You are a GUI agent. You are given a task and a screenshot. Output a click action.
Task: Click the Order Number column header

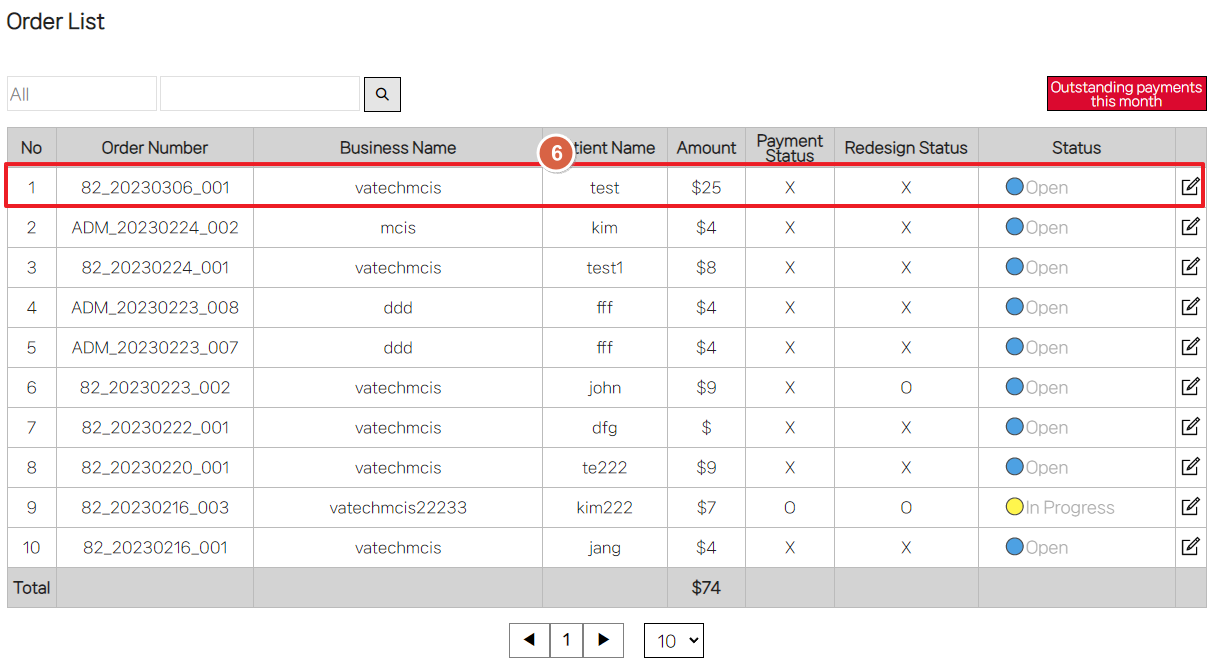[155, 148]
